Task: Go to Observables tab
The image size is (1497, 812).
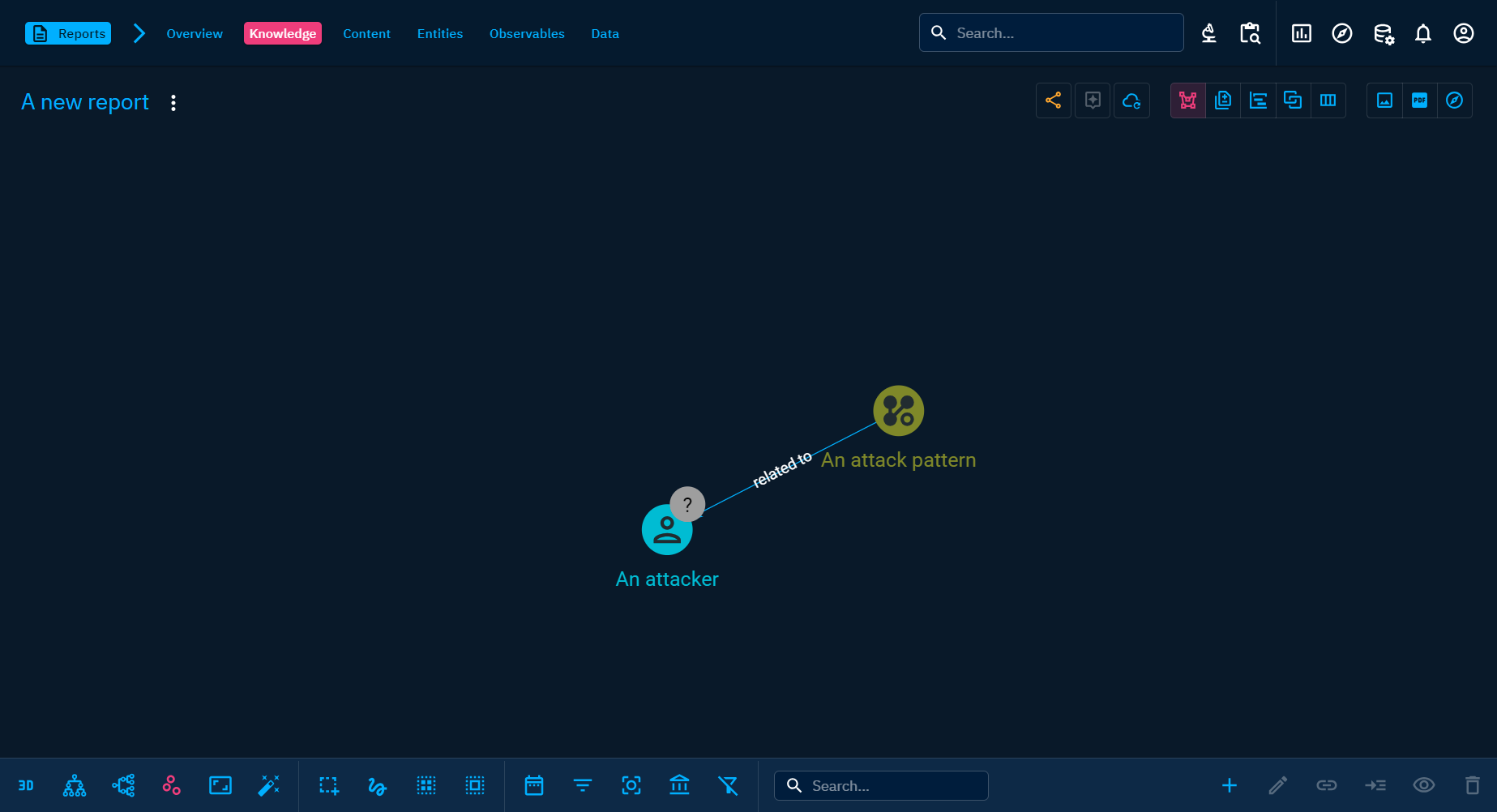Action: tap(527, 33)
